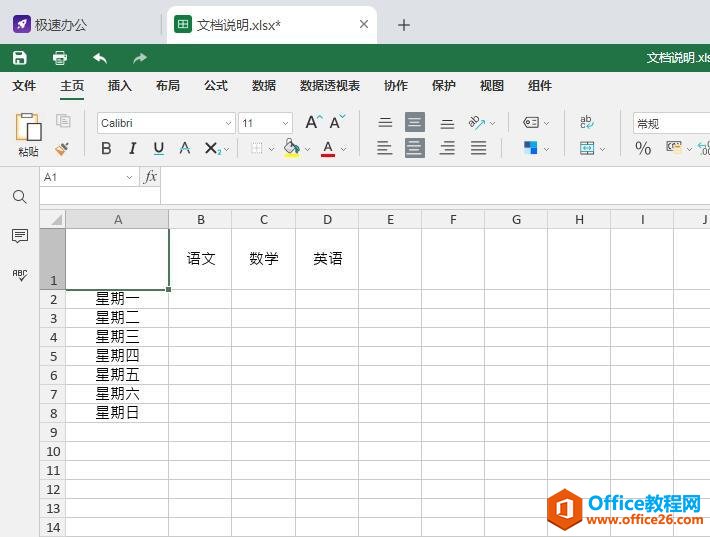Open the 保护 tab

click(443, 86)
